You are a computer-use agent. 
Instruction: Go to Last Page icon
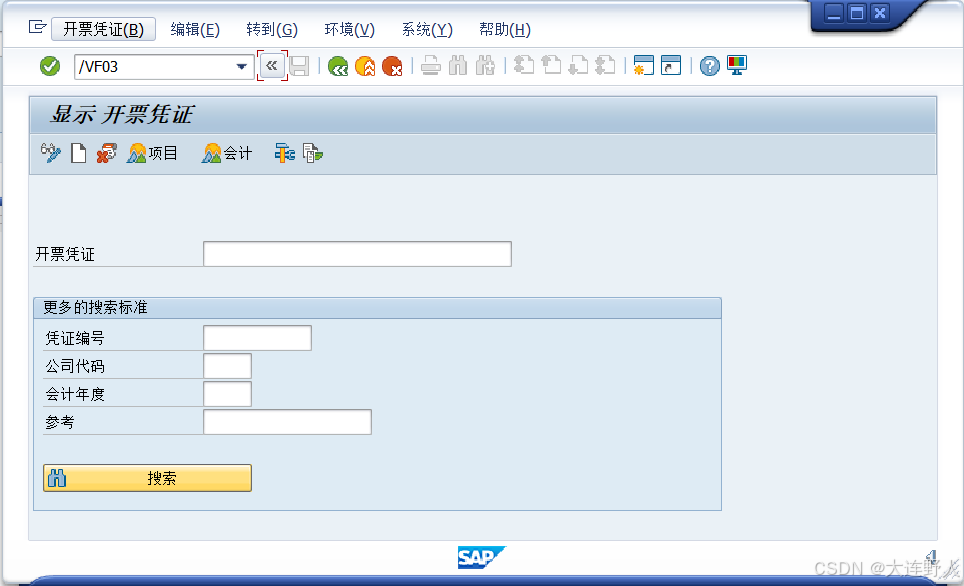[x=606, y=65]
